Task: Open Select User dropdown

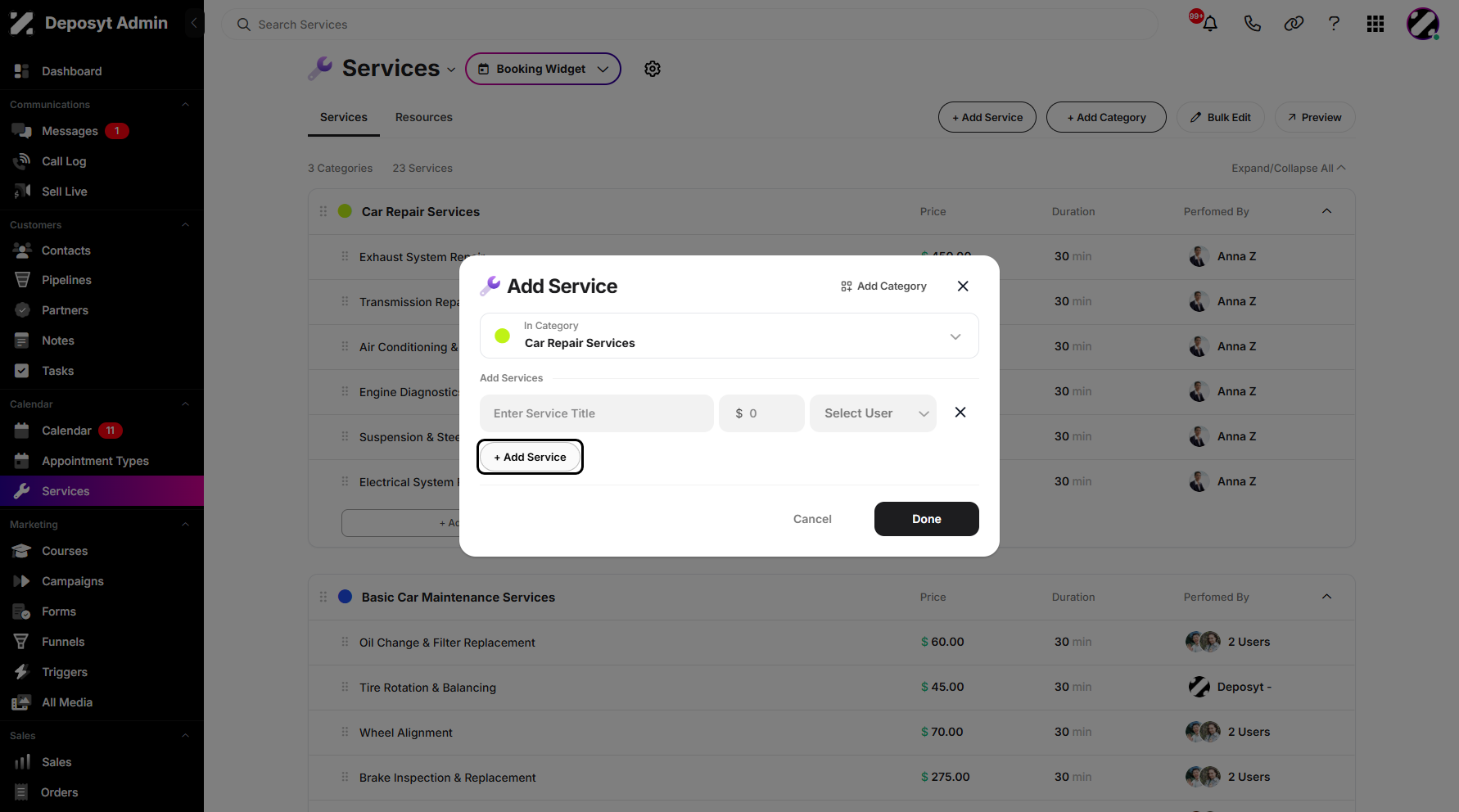Action: coord(873,413)
